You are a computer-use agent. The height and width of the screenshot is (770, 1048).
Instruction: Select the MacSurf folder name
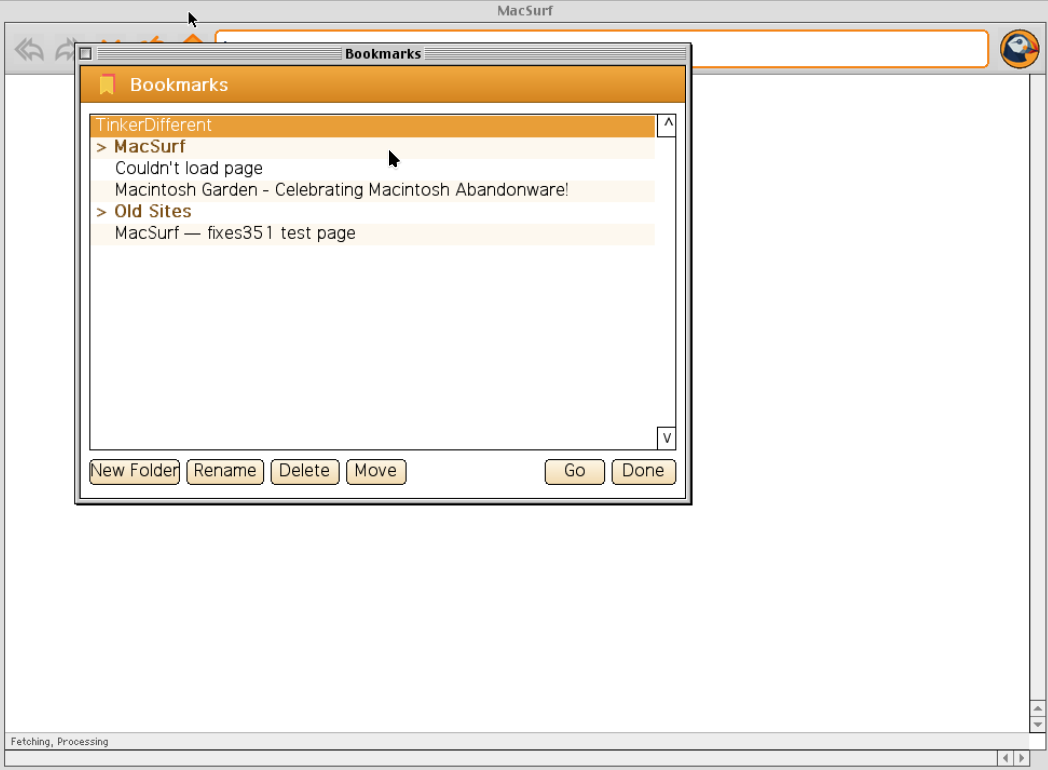coord(150,146)
